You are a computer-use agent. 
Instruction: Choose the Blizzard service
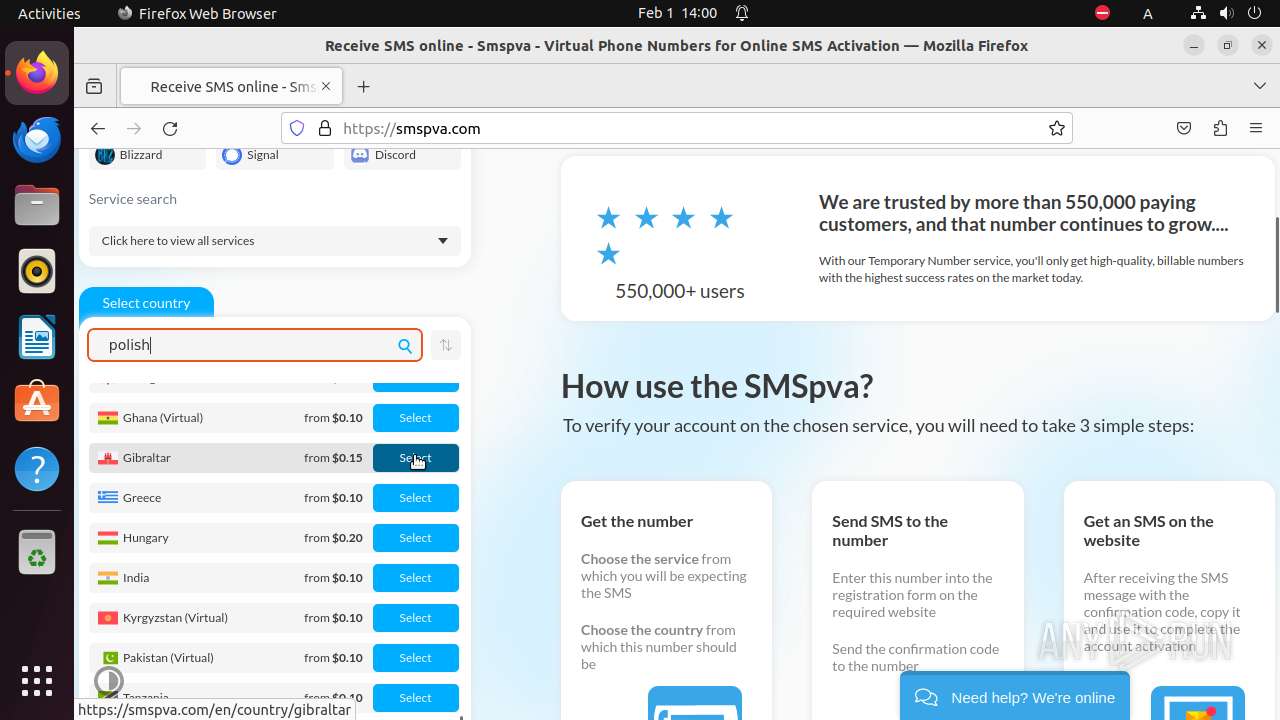(147, 155)
